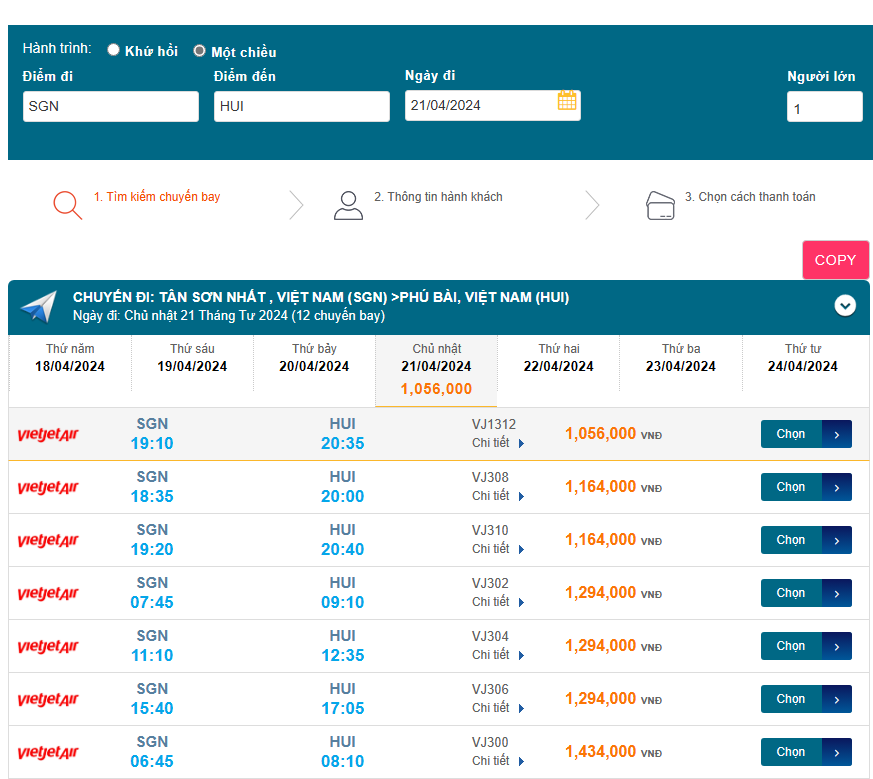The image size is (873, 779).
Task: Click the arrow beside Chọn for flight VJ306
Action: click(837, 699)
